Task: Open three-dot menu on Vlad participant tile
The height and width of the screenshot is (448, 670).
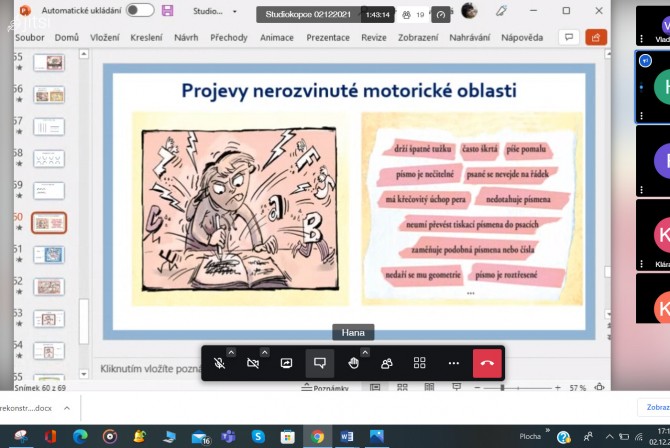Action: pyautogui.click(x=641, y=39)
